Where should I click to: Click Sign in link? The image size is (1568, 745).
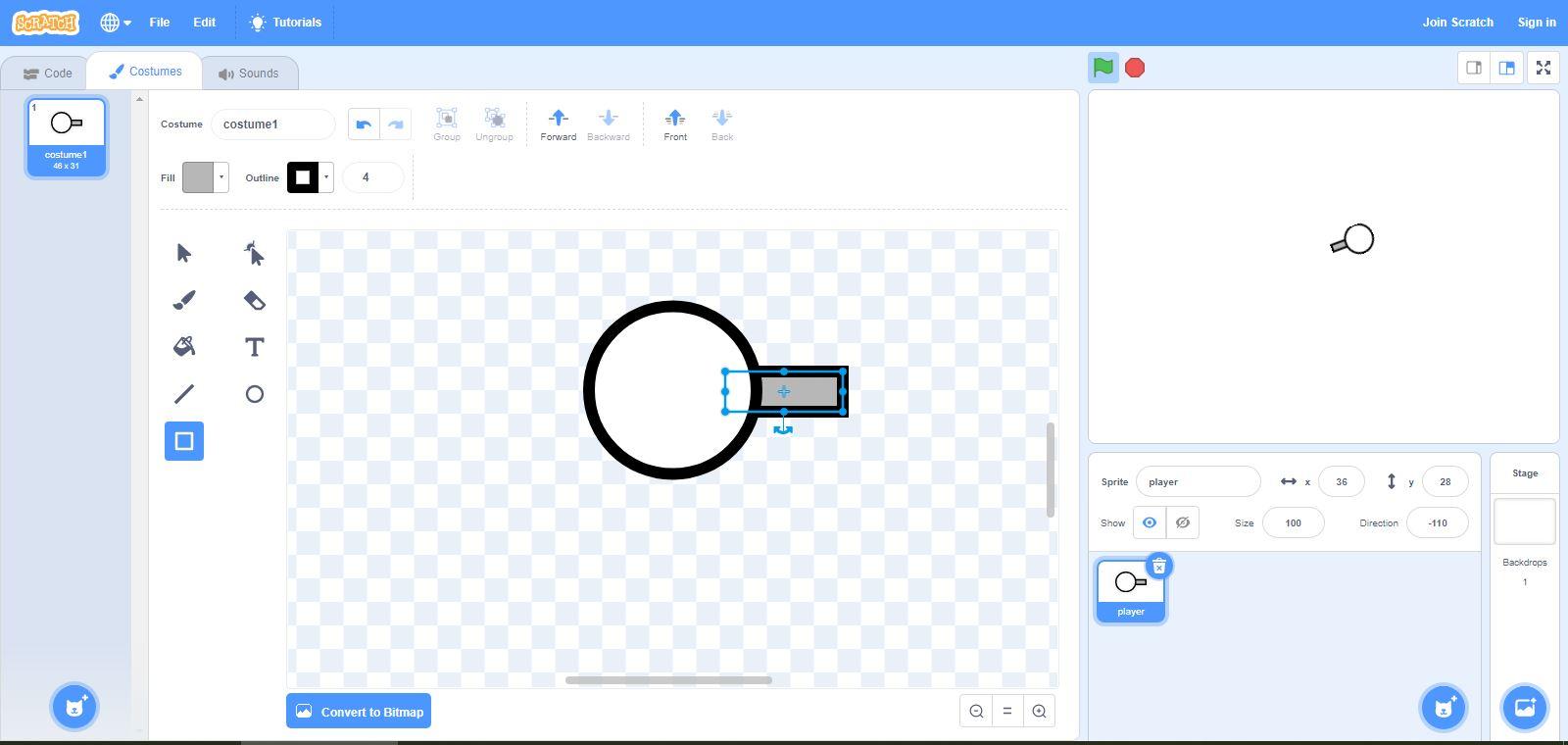pyautogui.click(x=1537, y=22)
